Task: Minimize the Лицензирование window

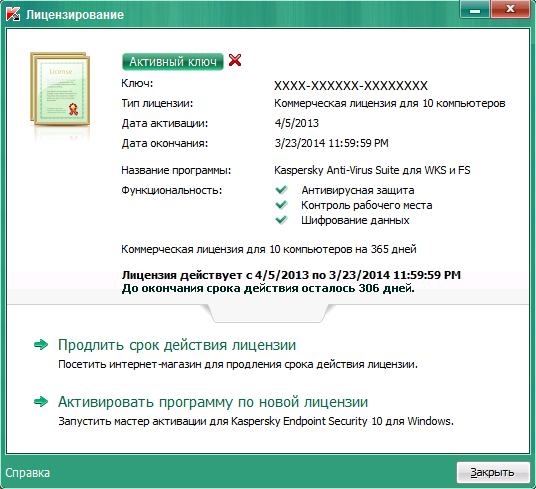Action: [x=475, y=10]
